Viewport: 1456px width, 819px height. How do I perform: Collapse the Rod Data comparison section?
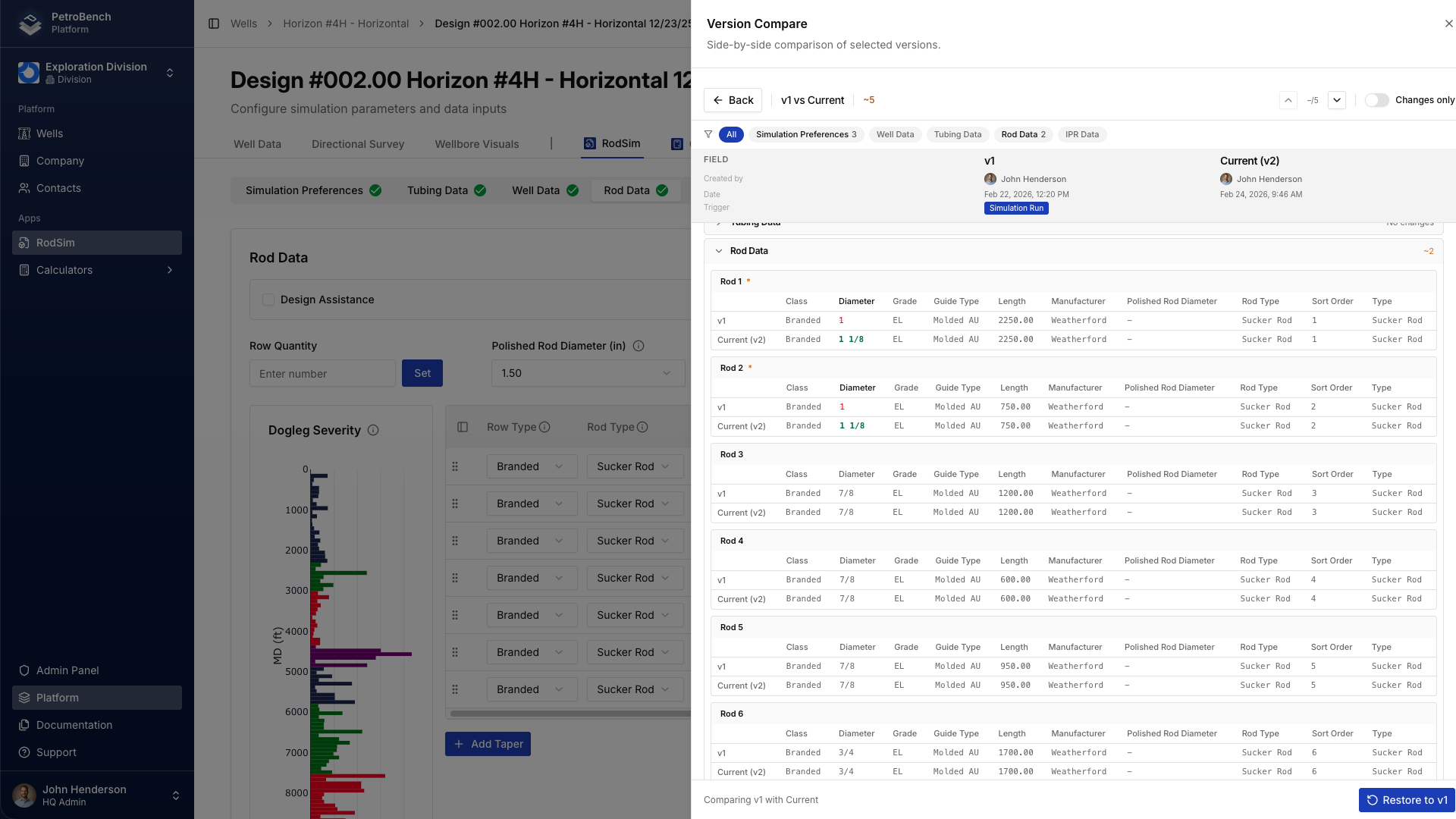coord(719,250)
